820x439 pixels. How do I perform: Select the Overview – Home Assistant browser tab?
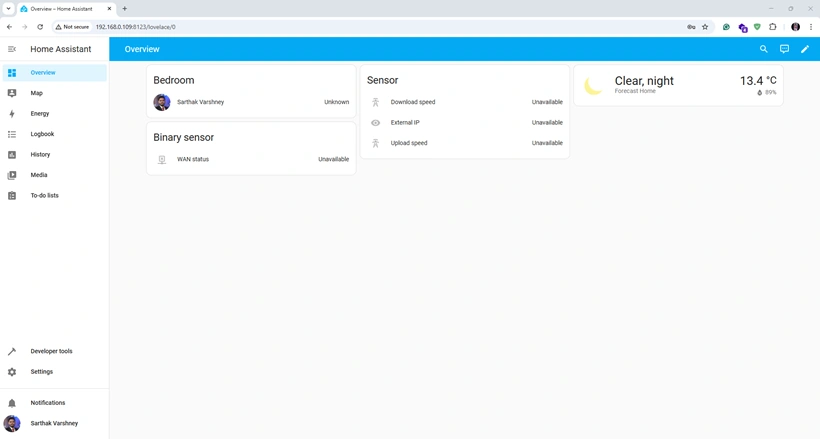point(66,9)
